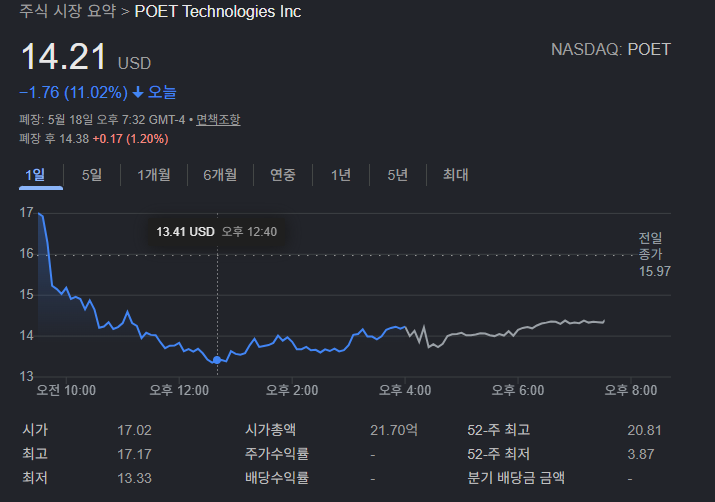Viewport: 715px width, 502px height.
Task: Click the 주가수익률 label
Action: point(277,454)
